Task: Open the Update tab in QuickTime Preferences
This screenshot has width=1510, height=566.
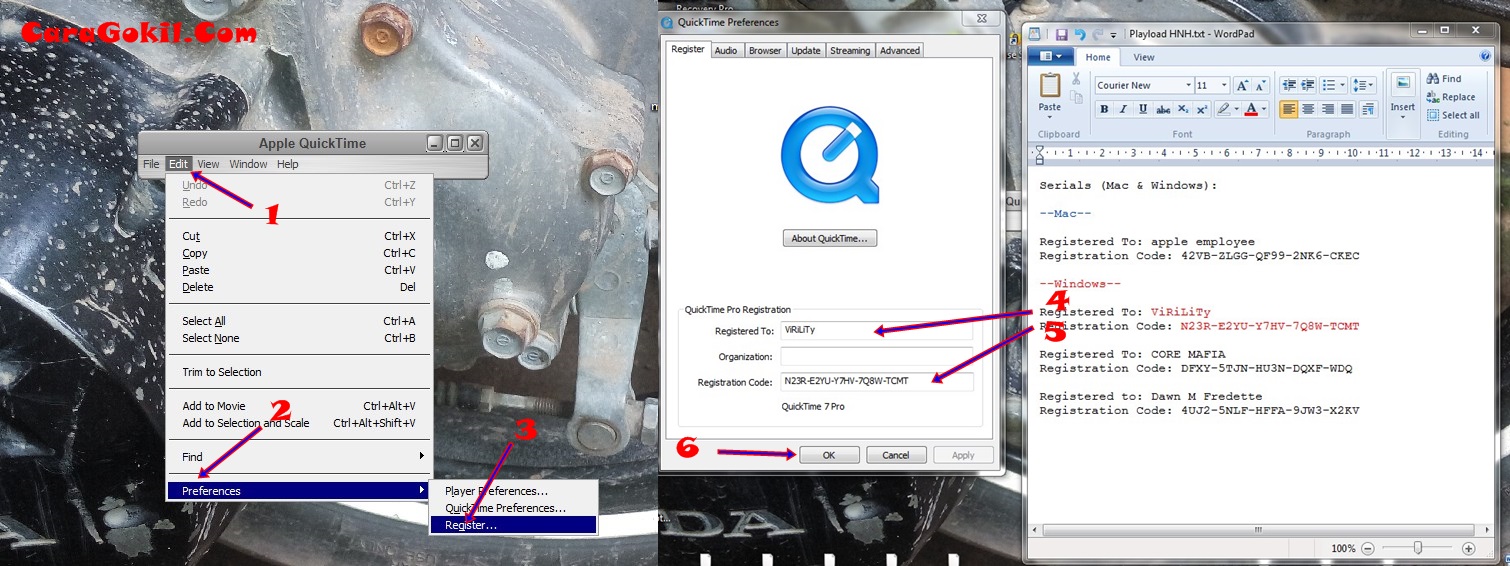Action: 805,50
